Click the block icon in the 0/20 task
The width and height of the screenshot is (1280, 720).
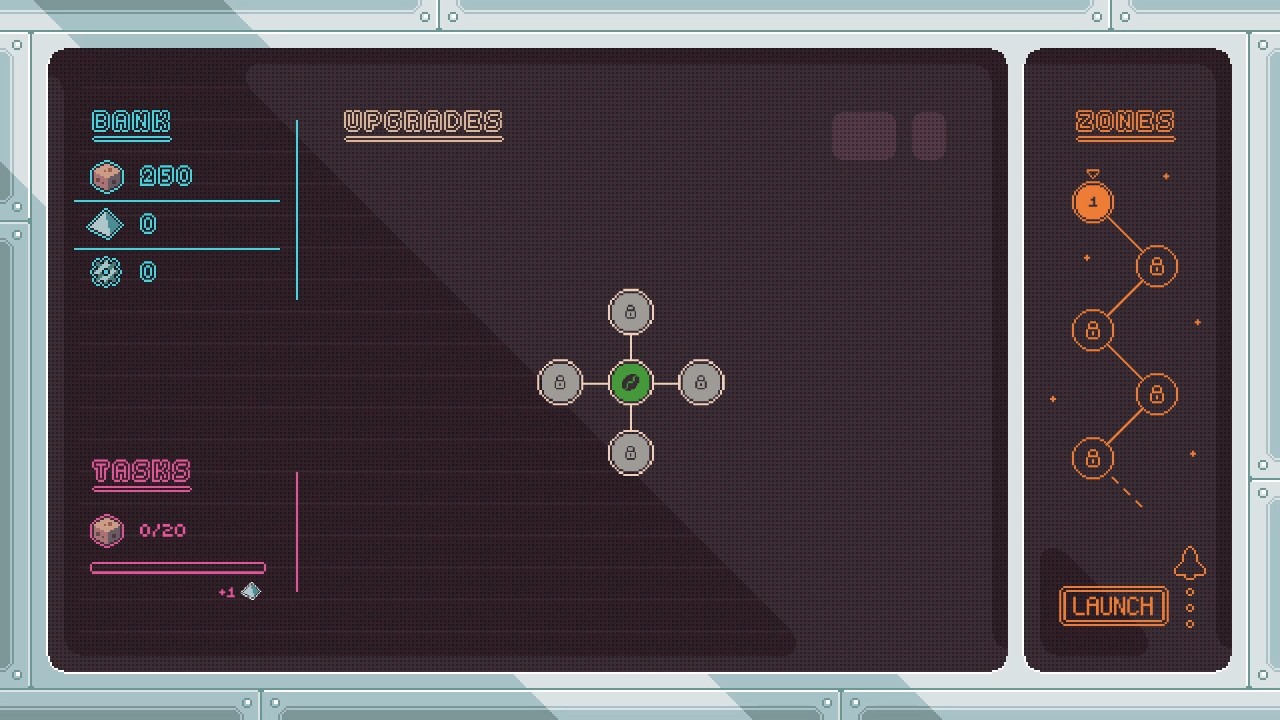(107, 530)
